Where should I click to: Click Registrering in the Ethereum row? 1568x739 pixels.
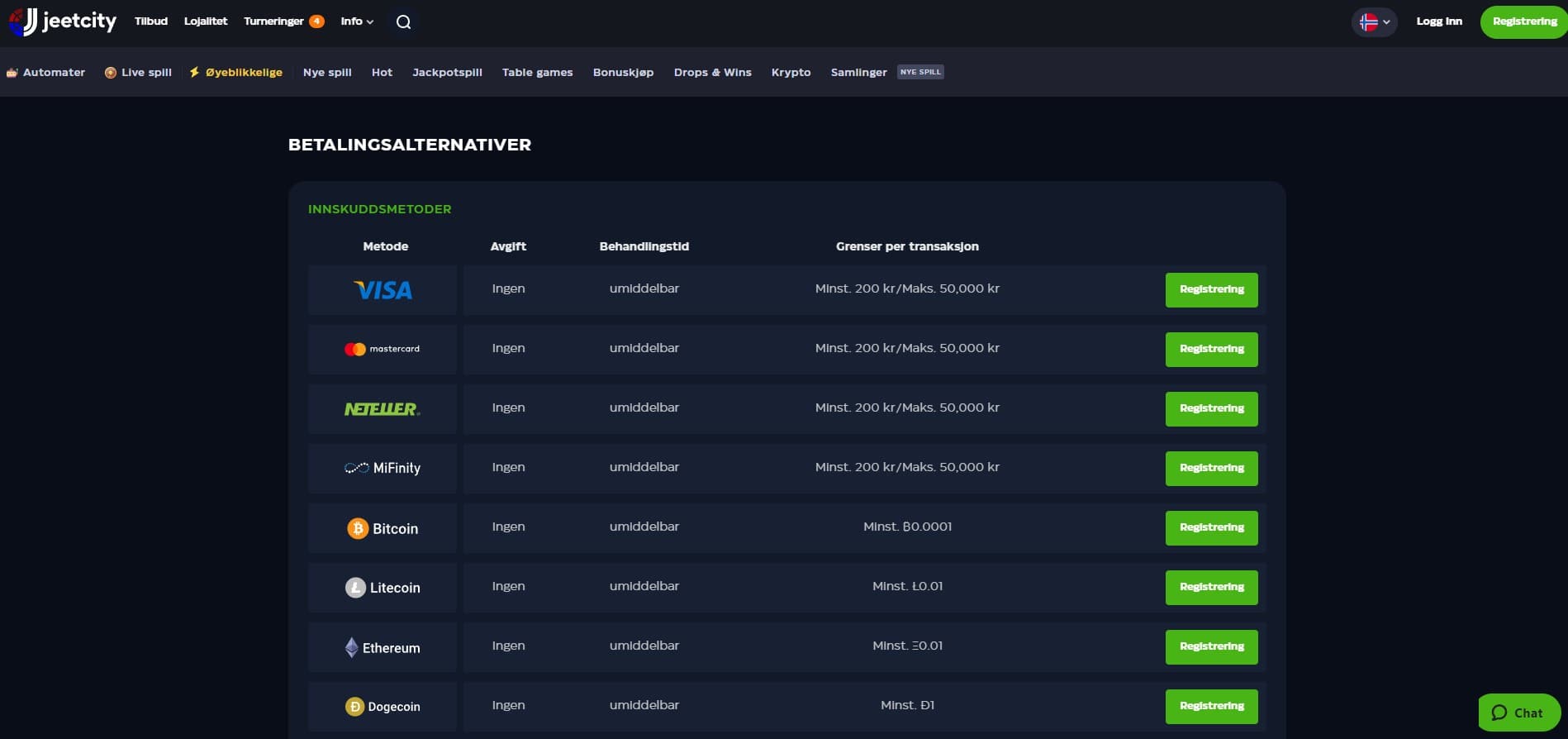click(x=1211, y=647)
